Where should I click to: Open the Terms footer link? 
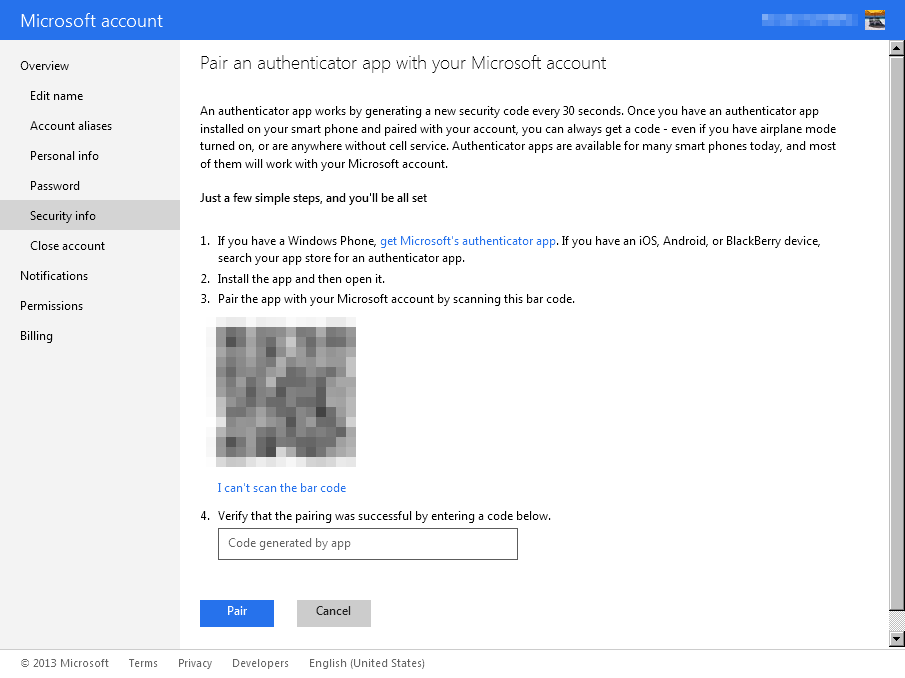click(x=143, y=663)
